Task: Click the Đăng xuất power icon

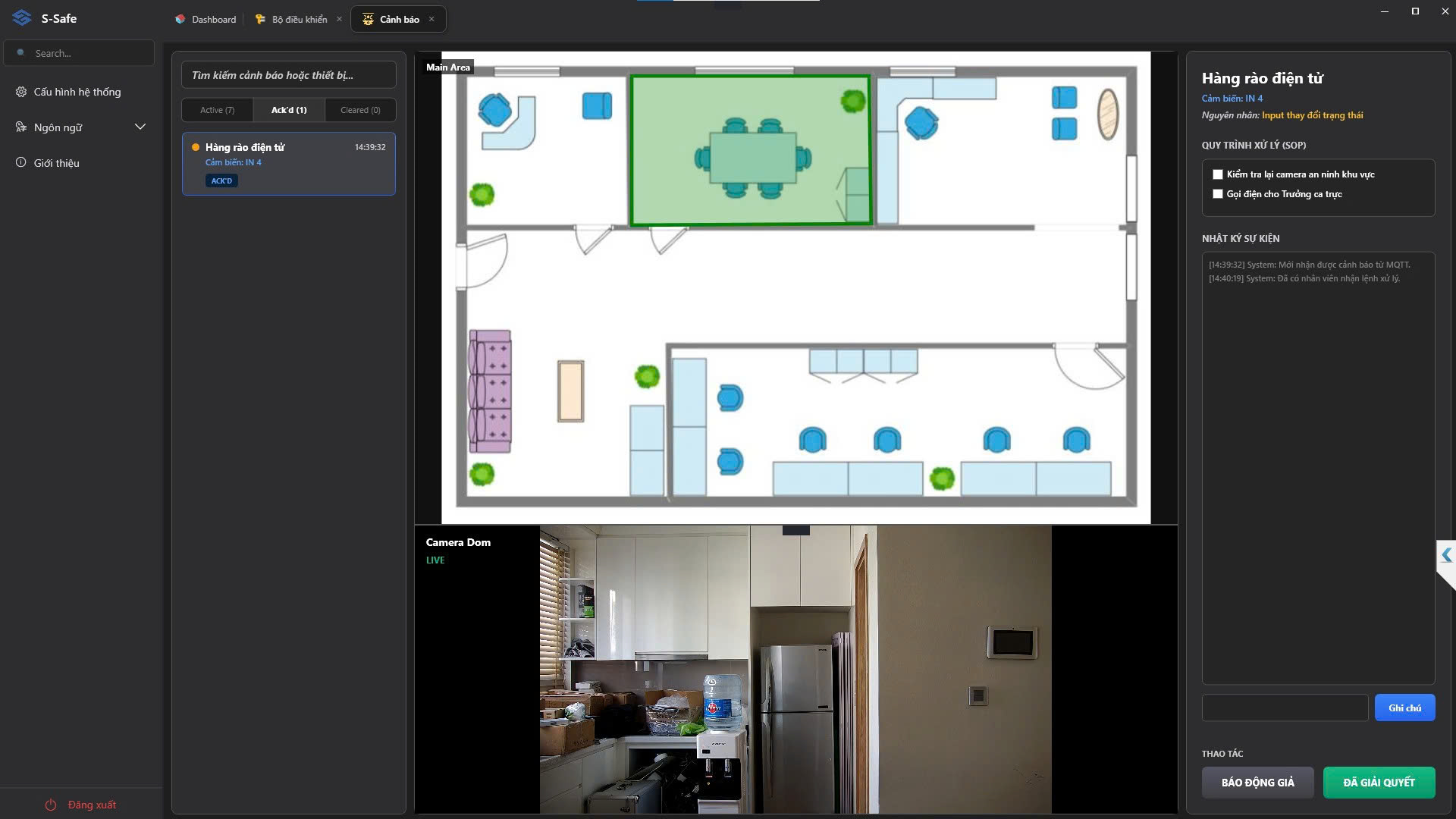Action: pos(51,805)
